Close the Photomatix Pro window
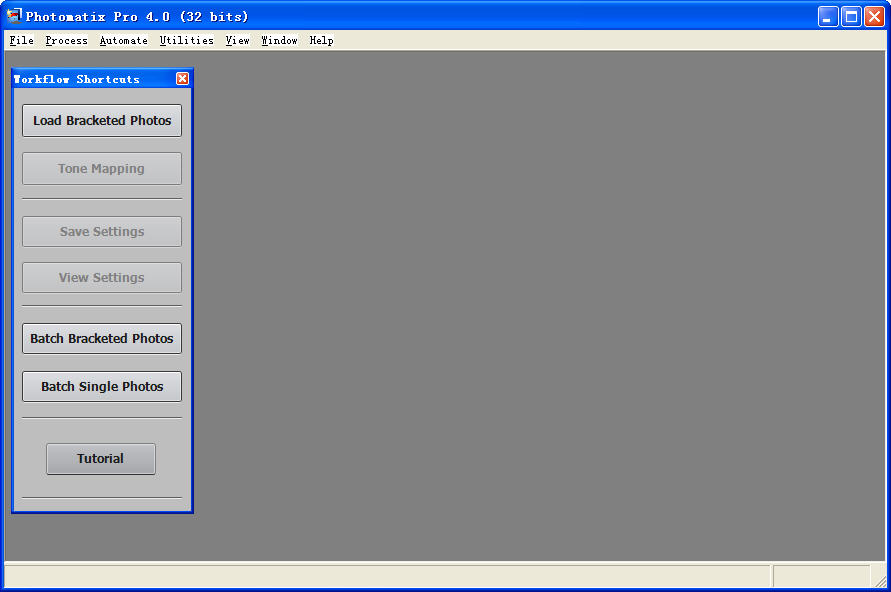 (x=874, y=16)
